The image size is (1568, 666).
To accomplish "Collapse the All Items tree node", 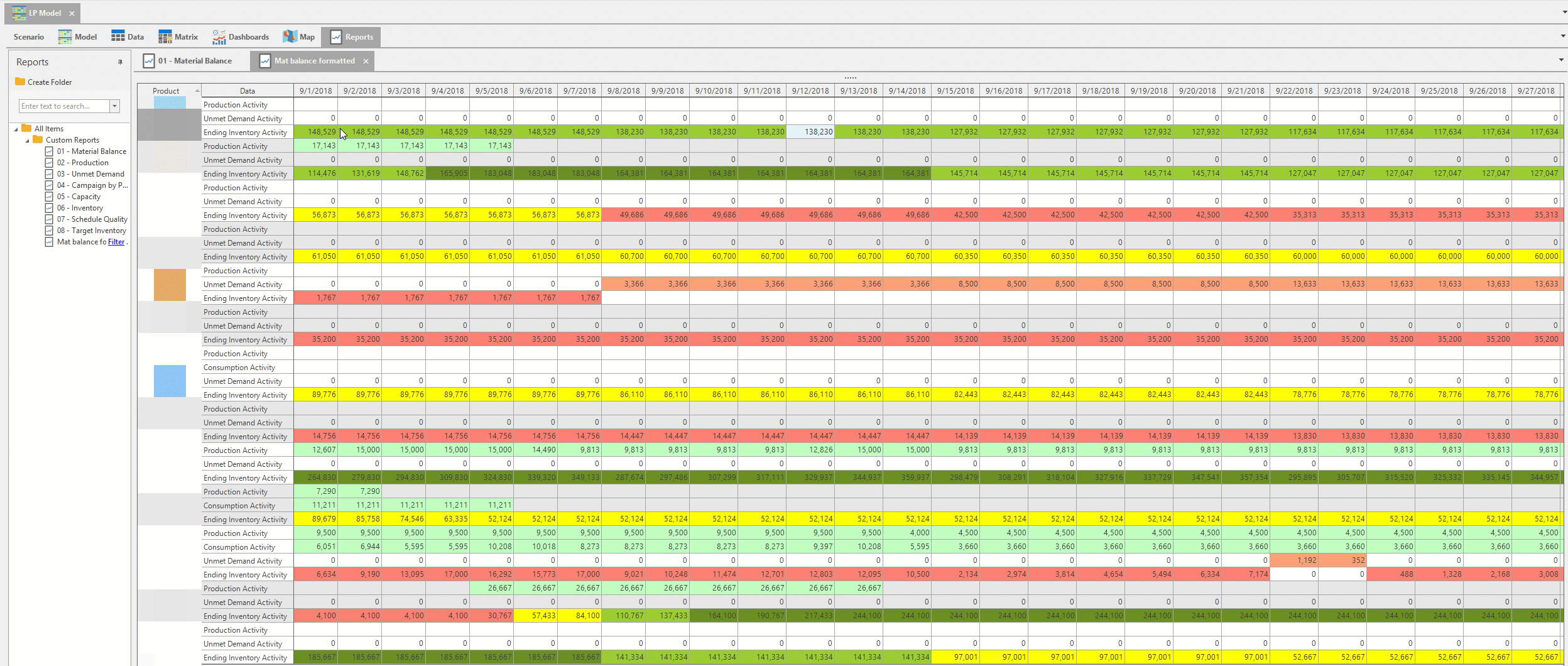I will click(x=16, y=129).
